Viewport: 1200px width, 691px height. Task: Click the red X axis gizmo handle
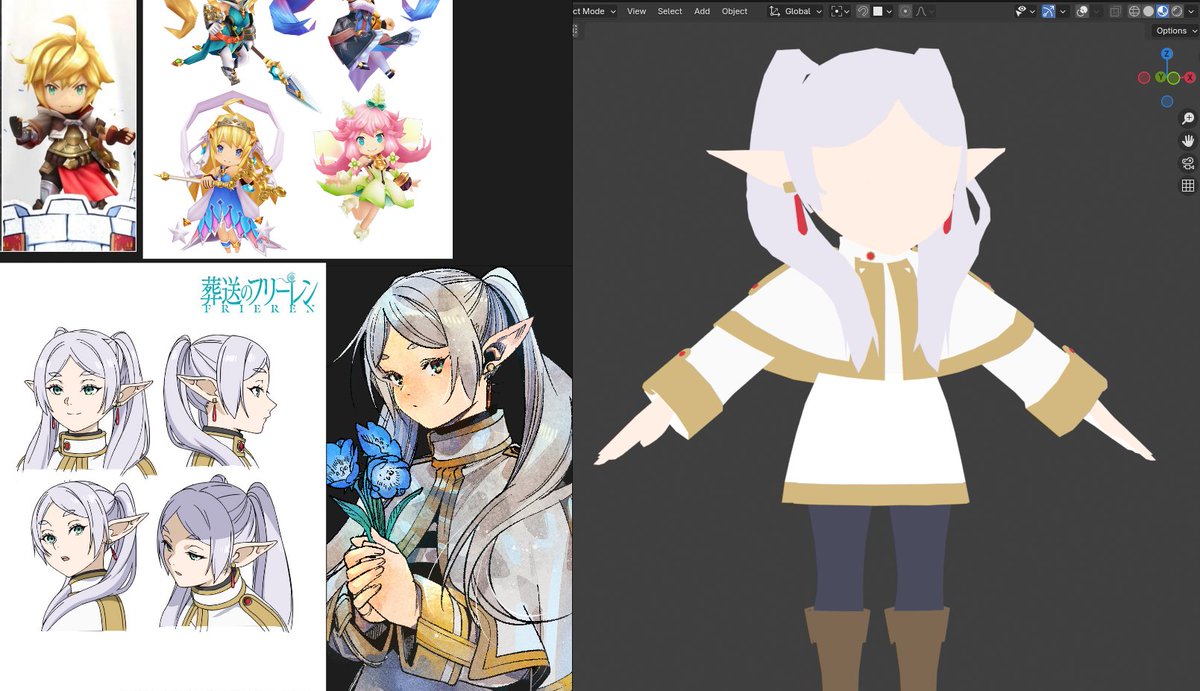[1190, 77]
